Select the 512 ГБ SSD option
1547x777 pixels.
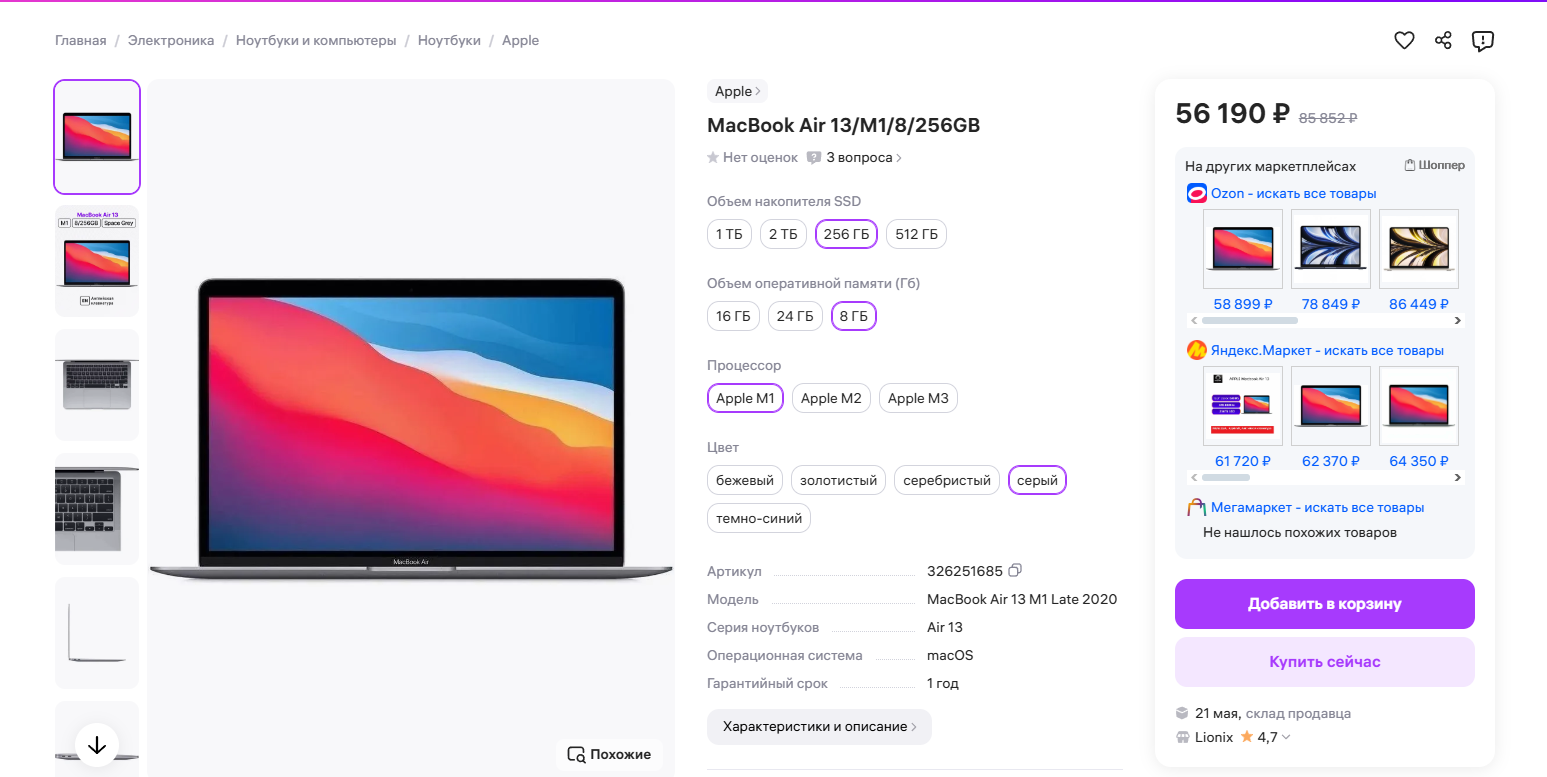(x=916, y=235)
